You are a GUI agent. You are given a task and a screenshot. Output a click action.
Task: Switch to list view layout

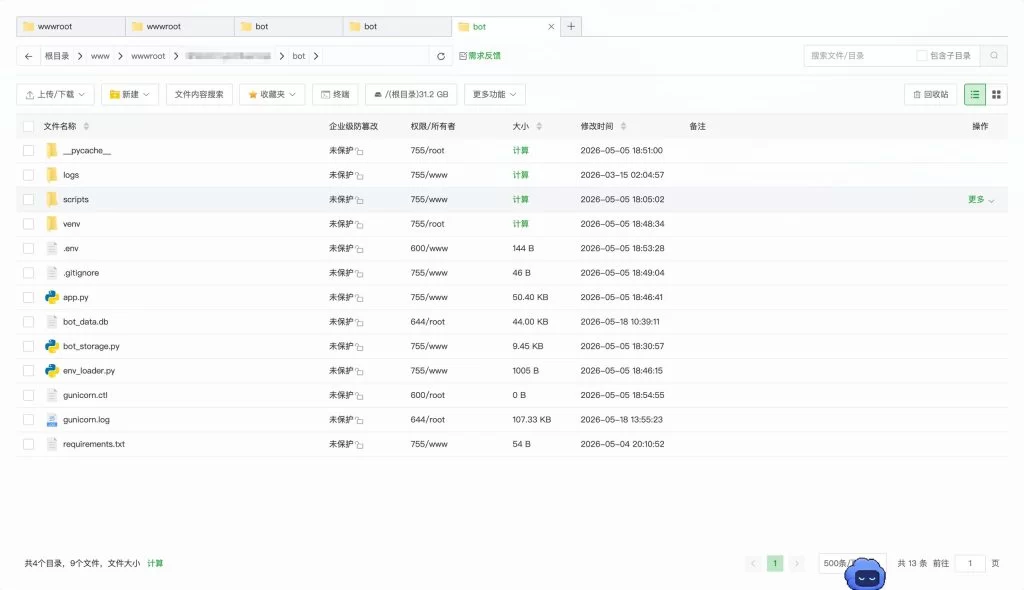[974, 95]
